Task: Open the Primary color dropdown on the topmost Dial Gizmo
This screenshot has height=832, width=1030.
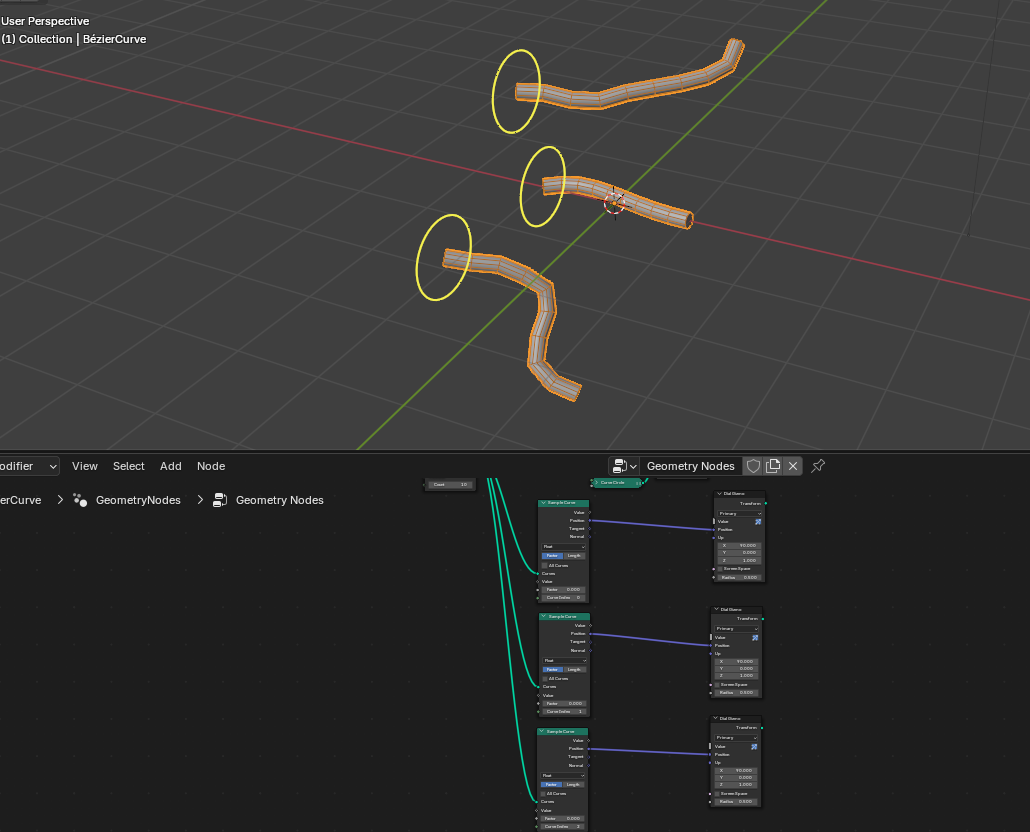Action: [x=739, y=514]
